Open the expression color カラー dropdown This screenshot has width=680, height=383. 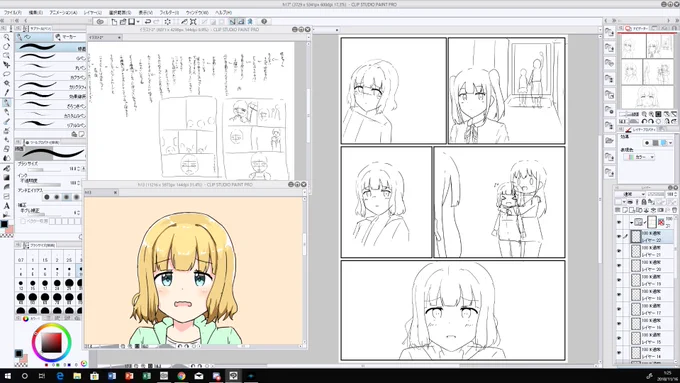[x=639, y=157]
